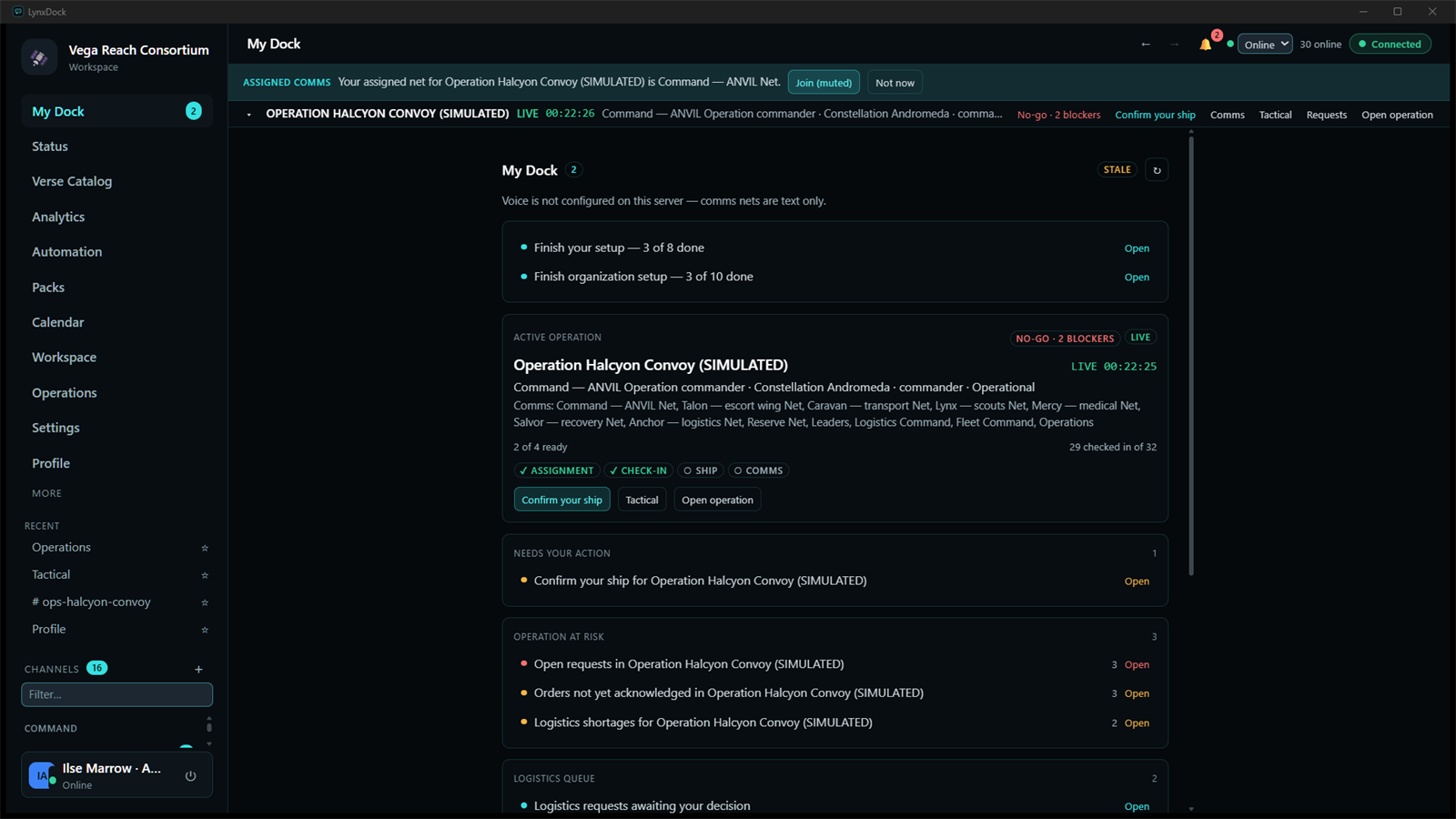Click the Tactical button in operation card
1456x819 pixels.
click(642, 500)
